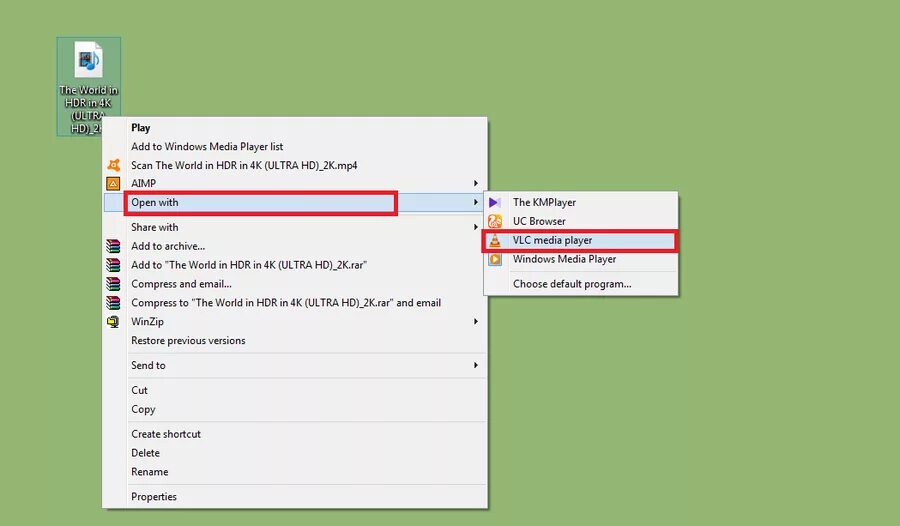Expand the AIMP submenu arrow
This screenshot has height=526, width=900.
click(x=475, y=183)
